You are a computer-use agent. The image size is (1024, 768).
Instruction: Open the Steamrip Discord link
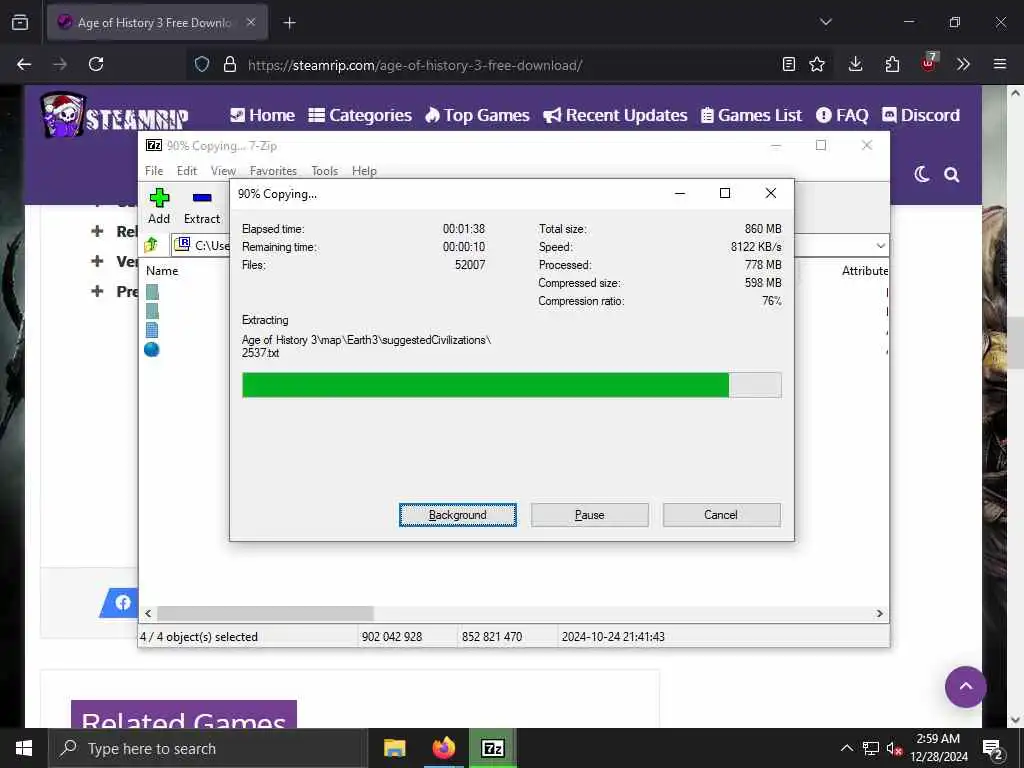(x=921, y=115)
